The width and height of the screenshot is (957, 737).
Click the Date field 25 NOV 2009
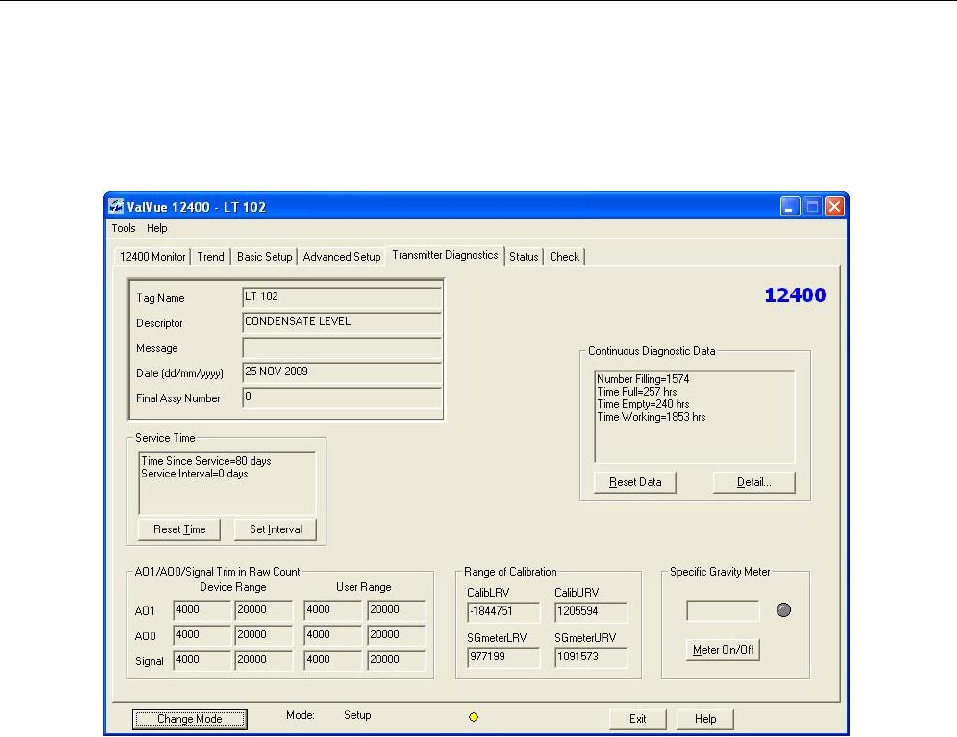pyautogui.click(x=342, y=372)
